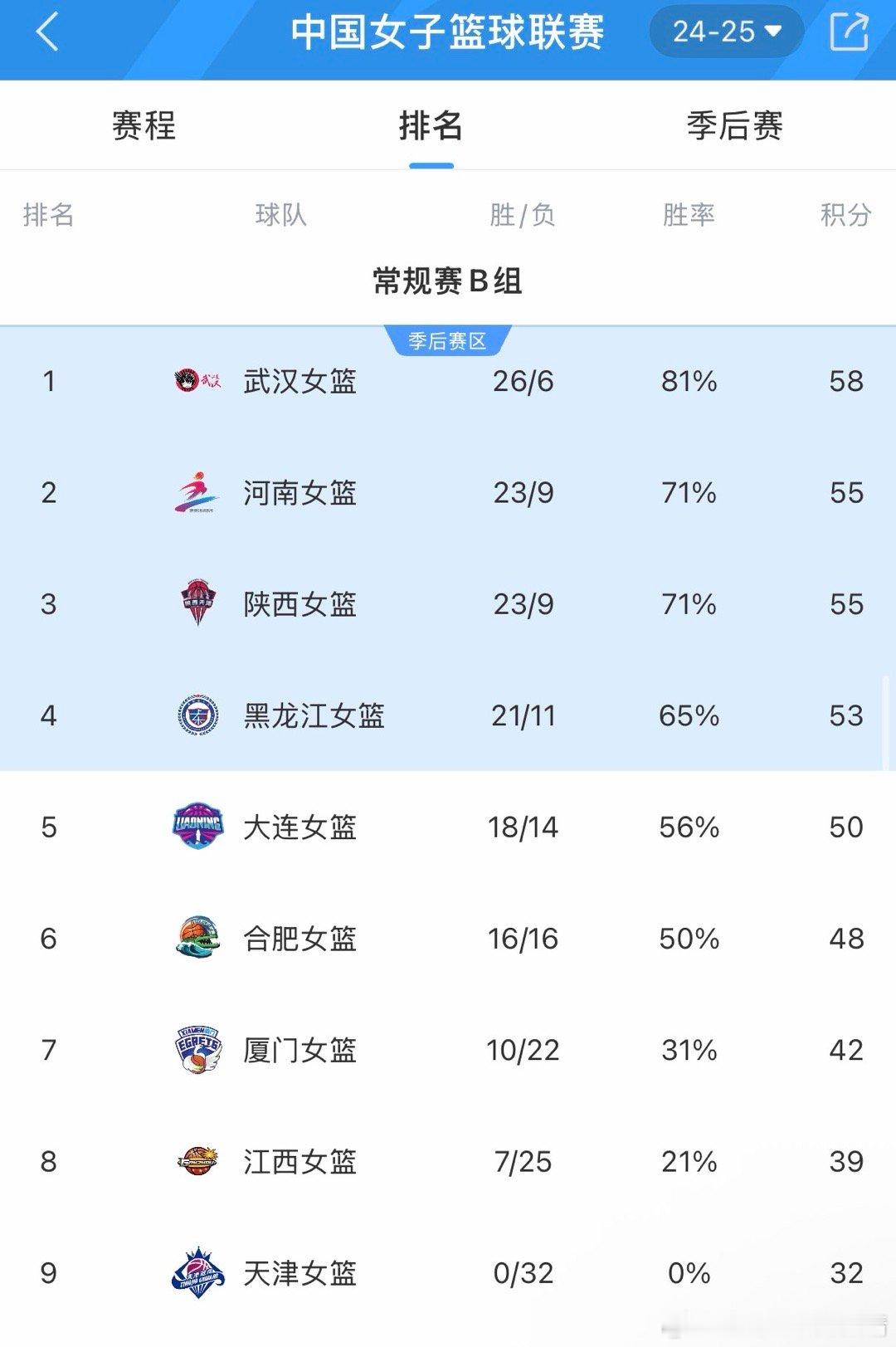Open the 黑龙江女篮 team name

[314, 715]
